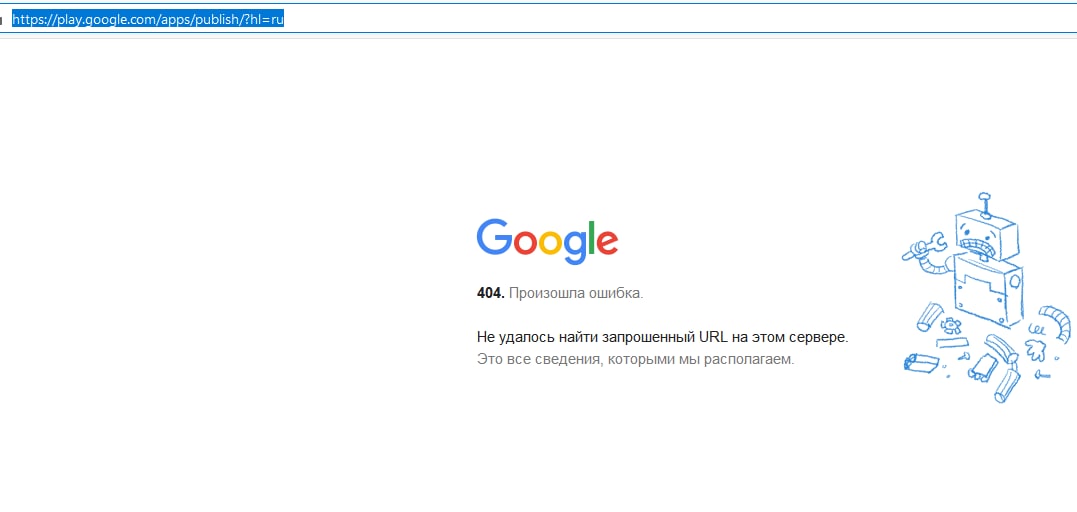
Task: Click the detached curved robot arm at right
Action: pyautogui.click(x=1055, y=321)
